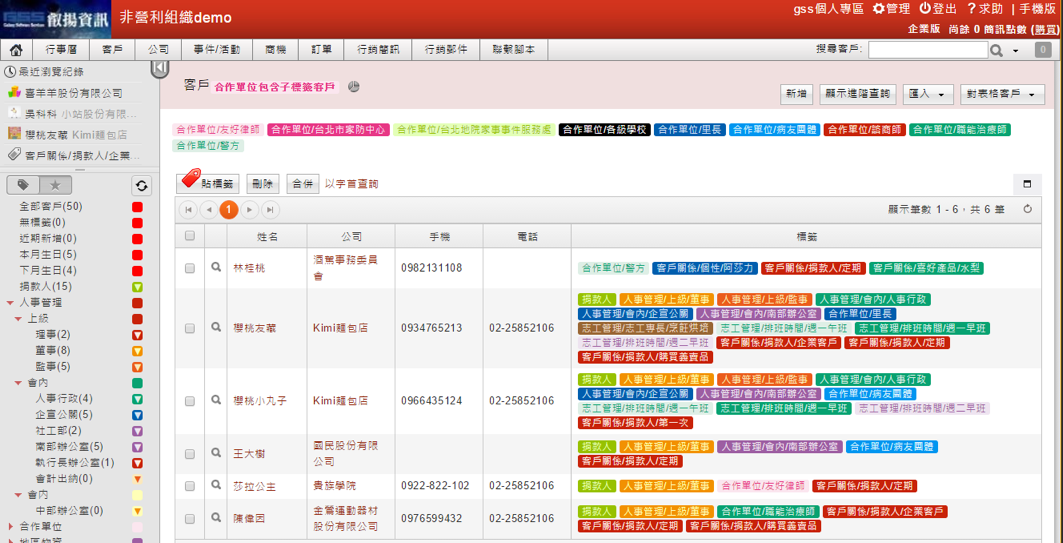Reload the customer table results
The height and width of the screenshot is (543, 1063).
click(x=1027, y=209)
